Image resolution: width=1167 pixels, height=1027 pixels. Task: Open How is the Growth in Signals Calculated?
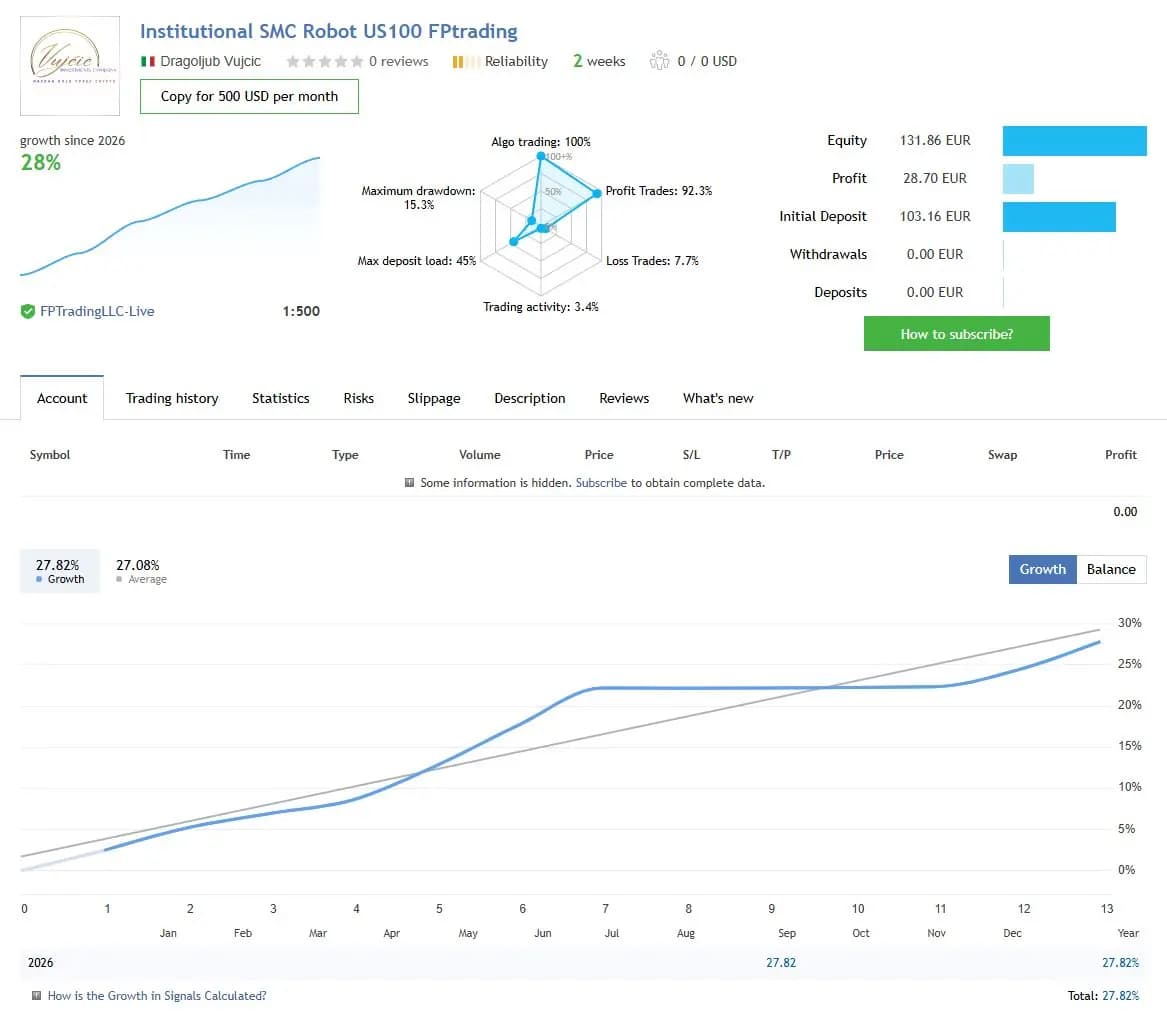click(x=157, y=996)
